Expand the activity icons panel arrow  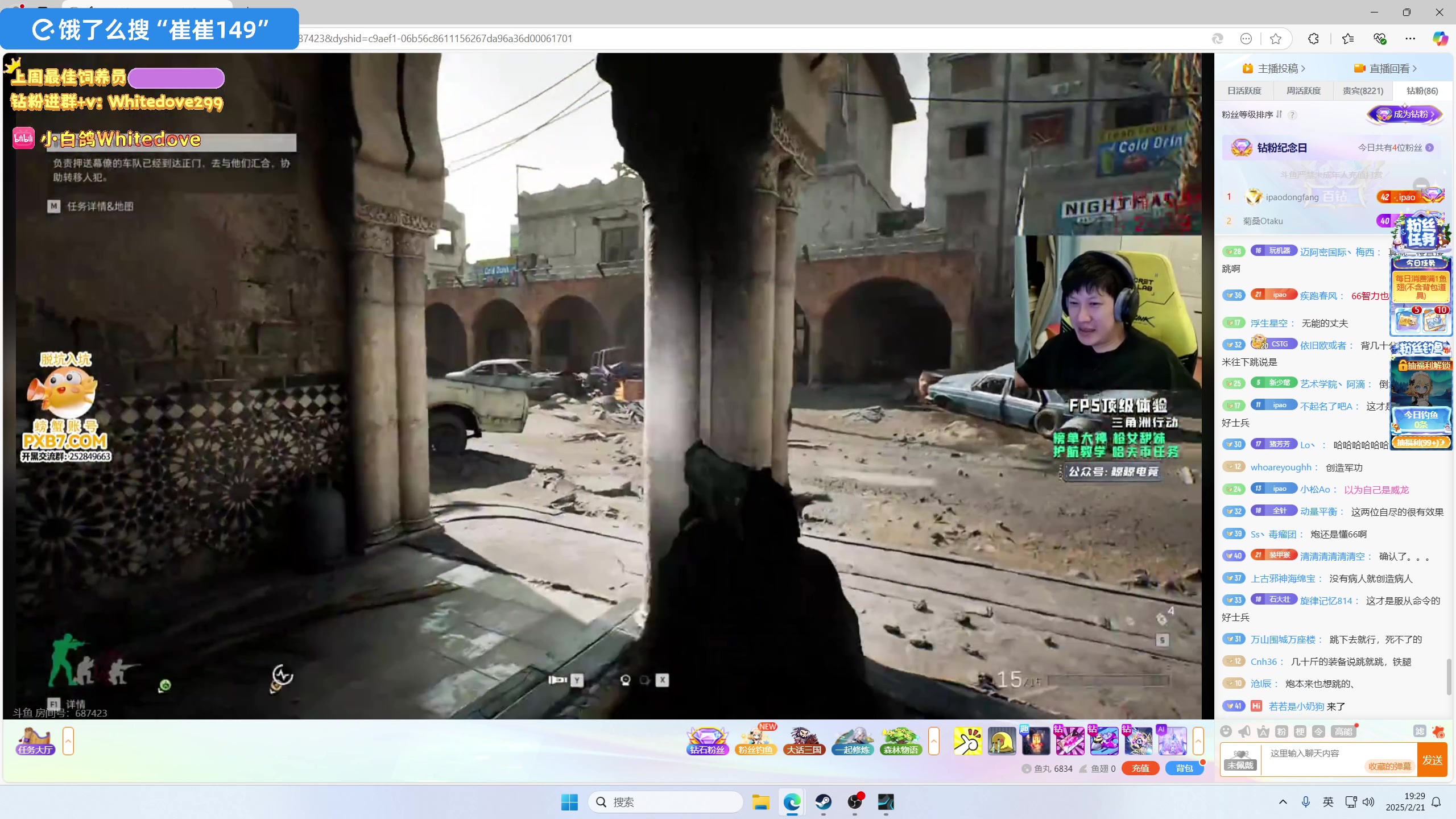coord(933,741)
